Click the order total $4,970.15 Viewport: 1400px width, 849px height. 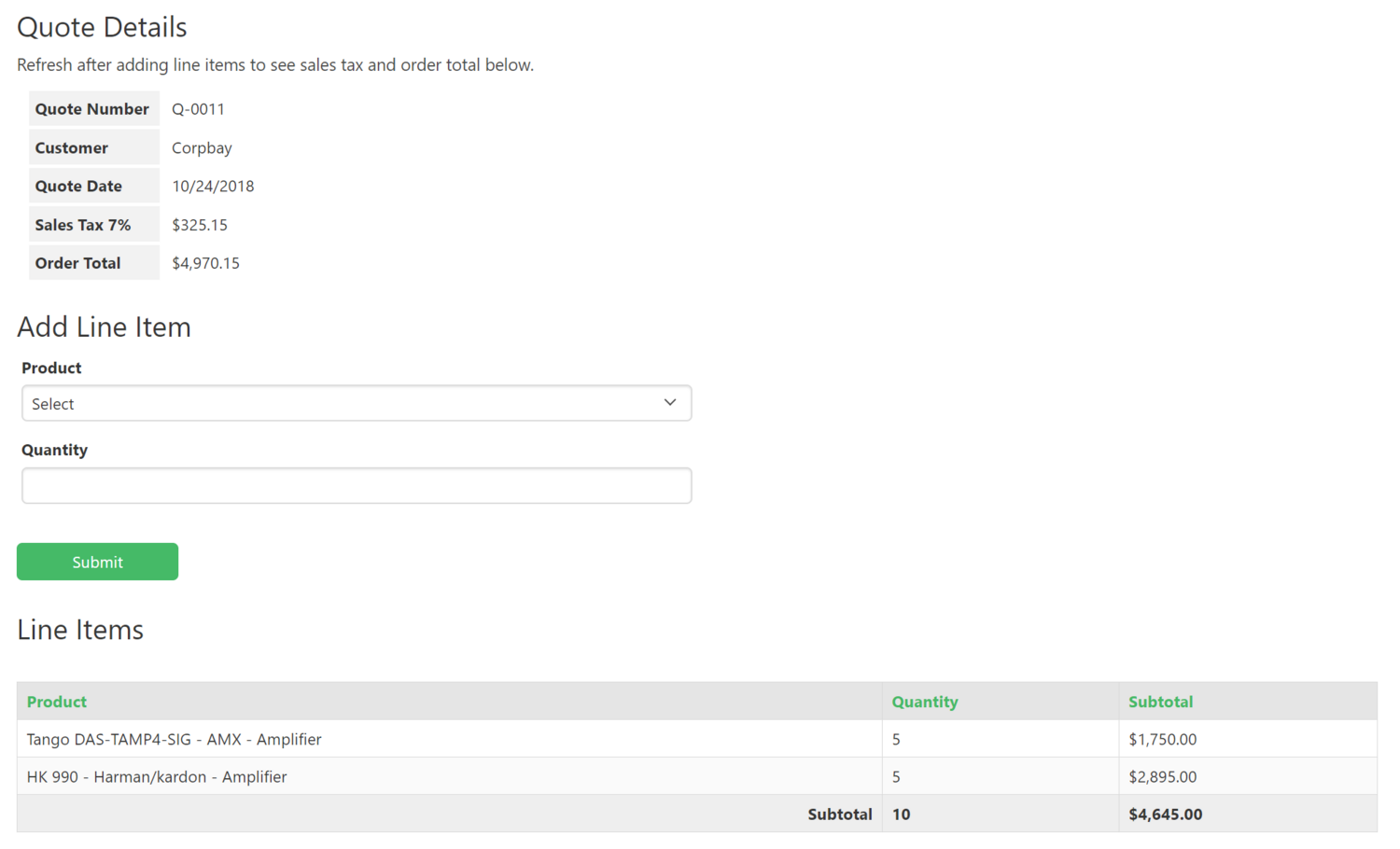pos(205,263)
